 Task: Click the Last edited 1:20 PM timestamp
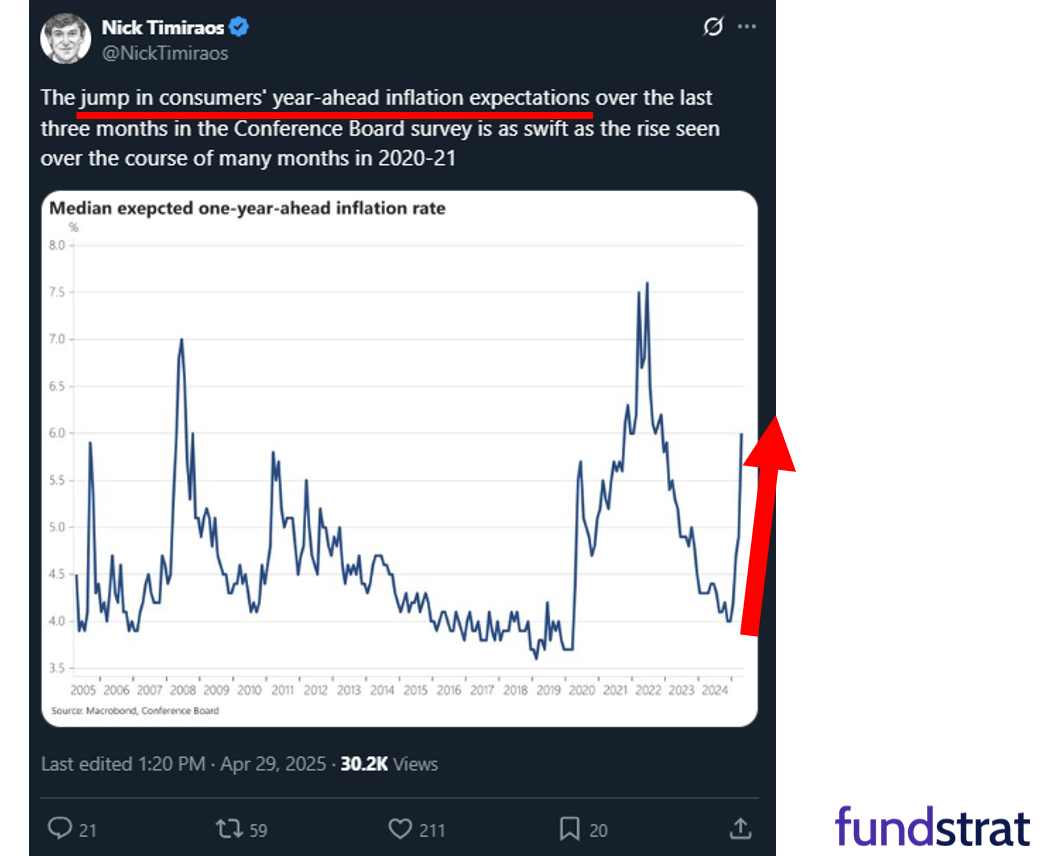coord(123,764)
